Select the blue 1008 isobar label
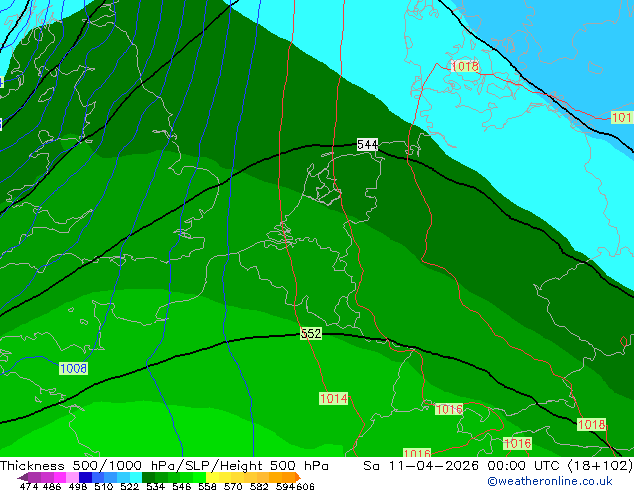 point(73,368)
